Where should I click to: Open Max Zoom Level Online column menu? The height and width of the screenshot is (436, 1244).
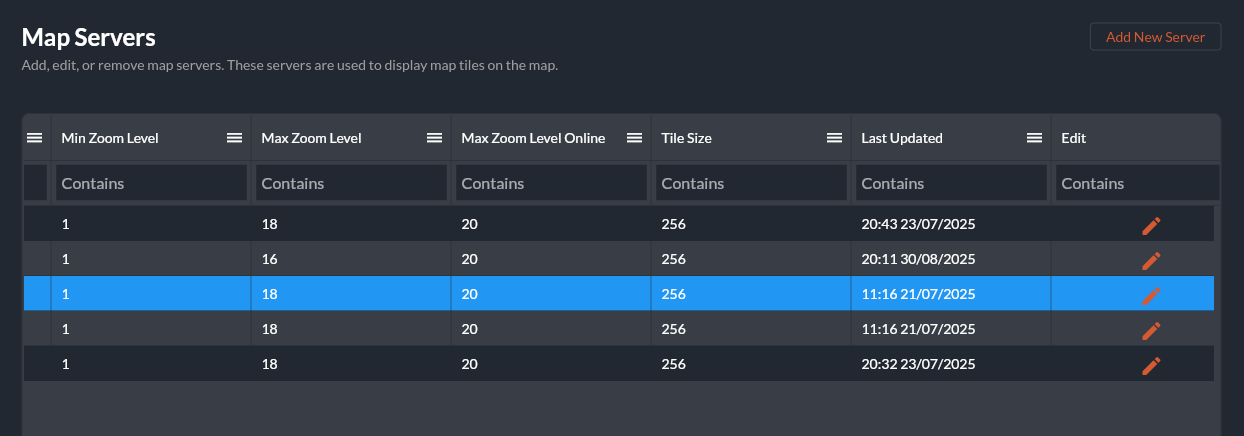634,138
